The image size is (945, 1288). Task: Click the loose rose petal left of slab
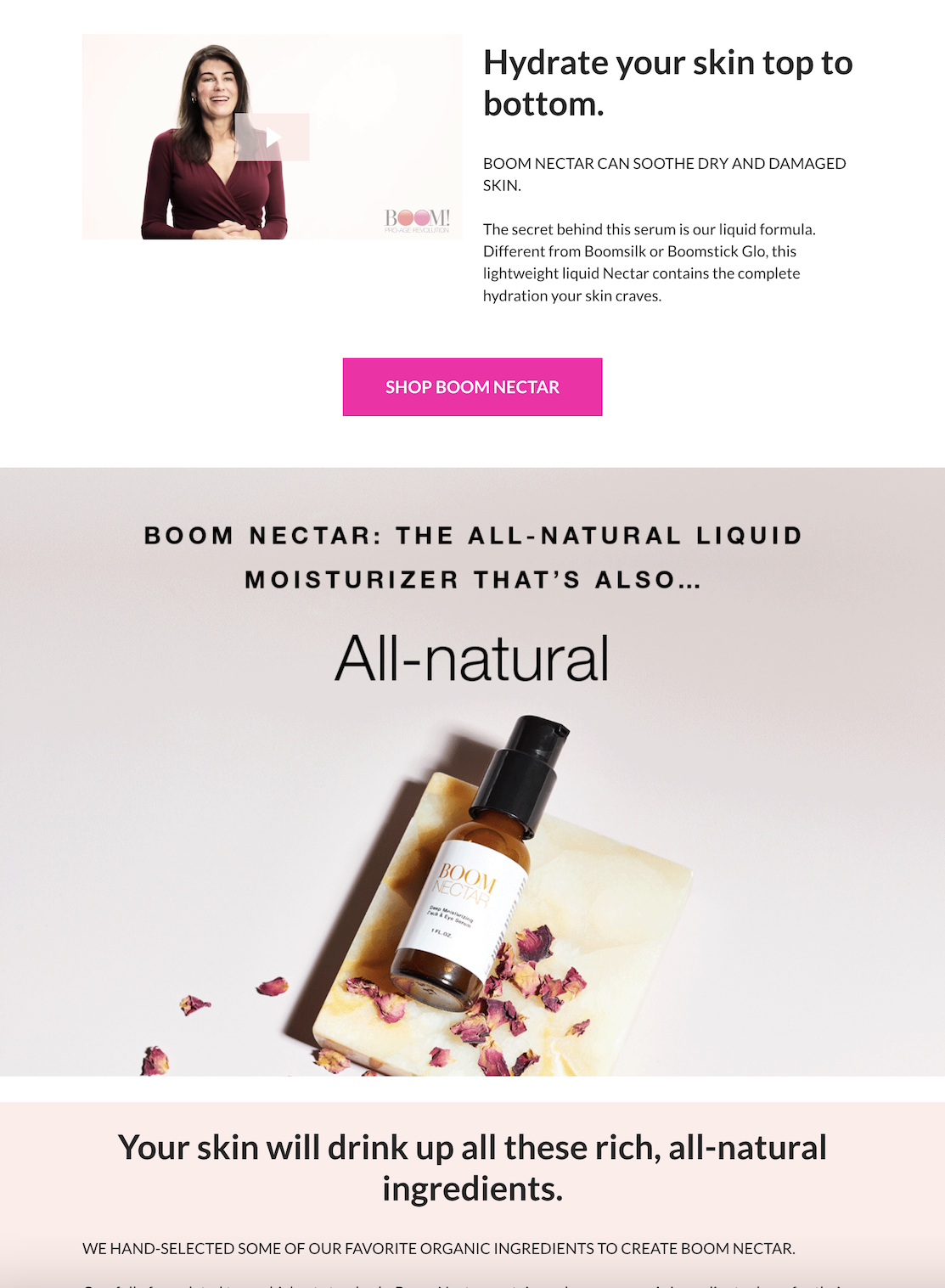pos(273,986)
